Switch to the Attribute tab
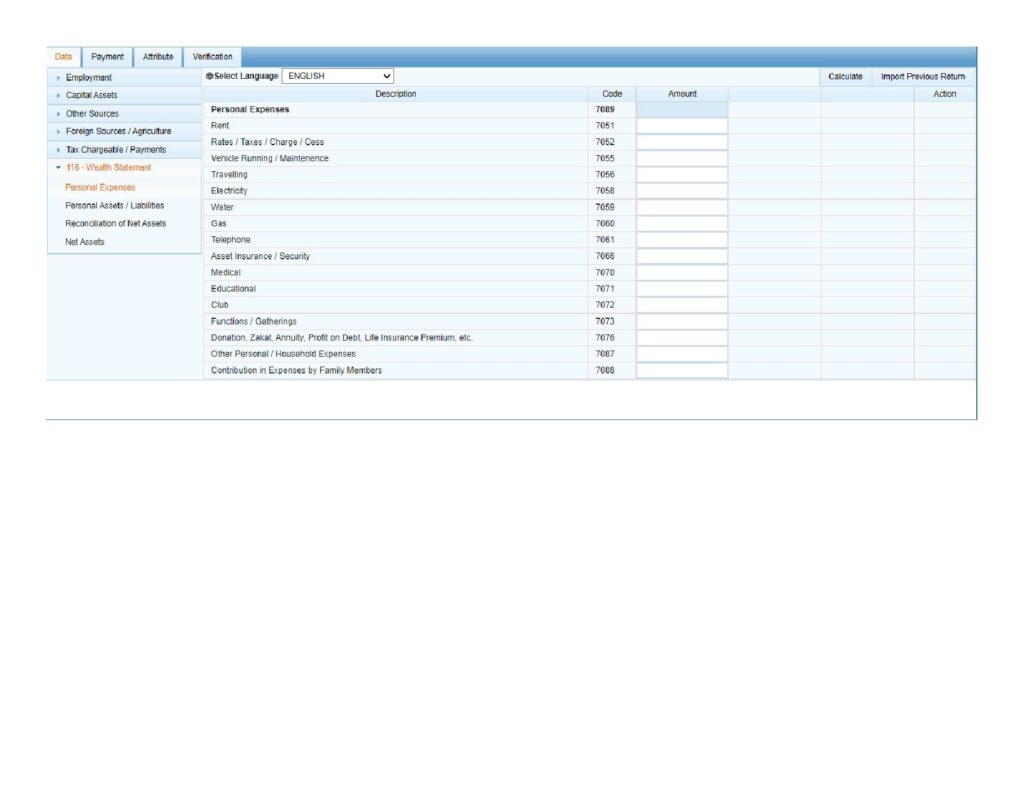 (x=158, y=57)
